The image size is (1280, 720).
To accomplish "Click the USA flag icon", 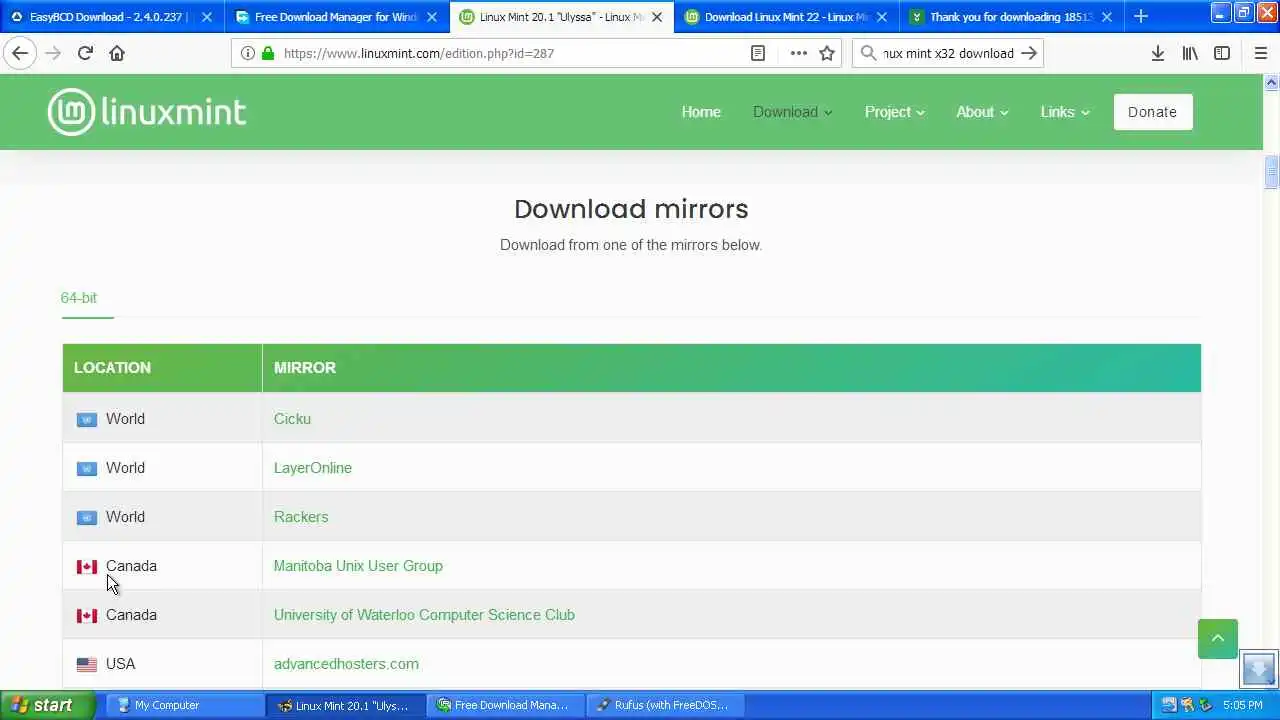I will pyautogui.click(x=87, y=665).
